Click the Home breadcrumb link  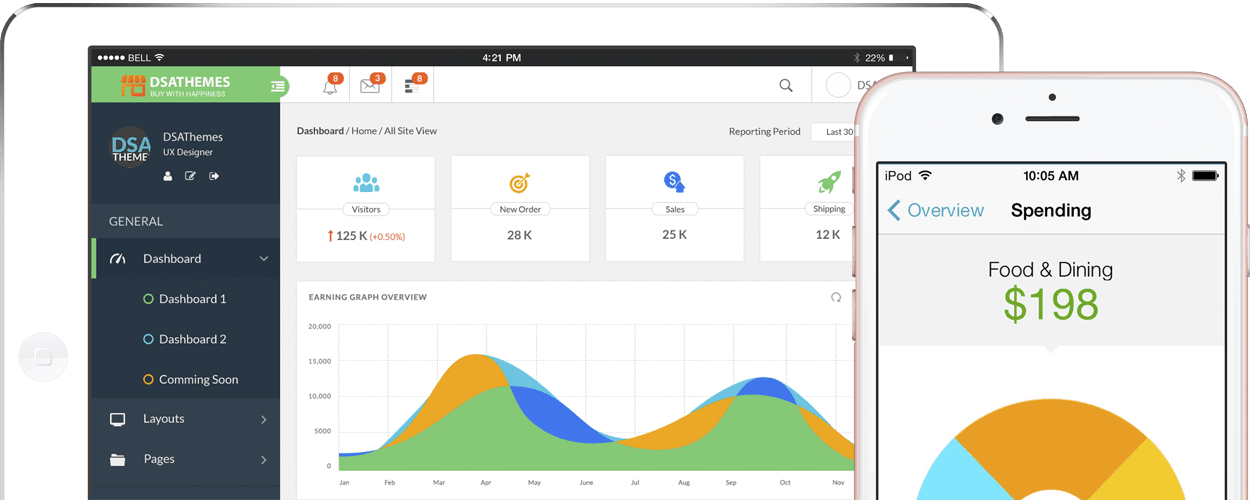pyautogui.click(x=364, y=131)
